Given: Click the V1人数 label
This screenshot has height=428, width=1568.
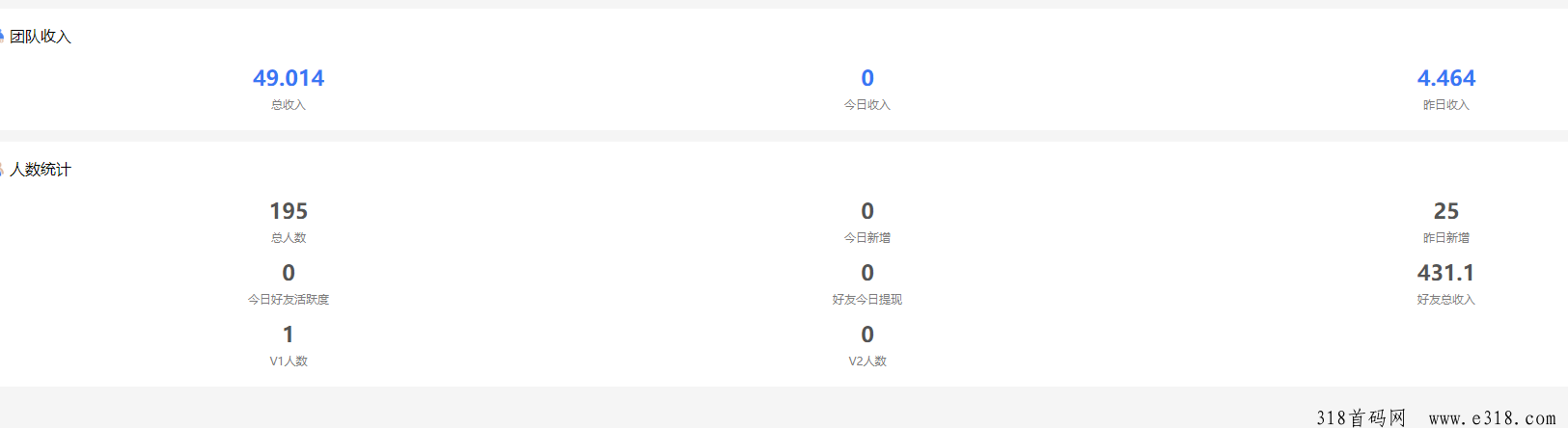Looking at the screenshot, I should coord(289,361).
